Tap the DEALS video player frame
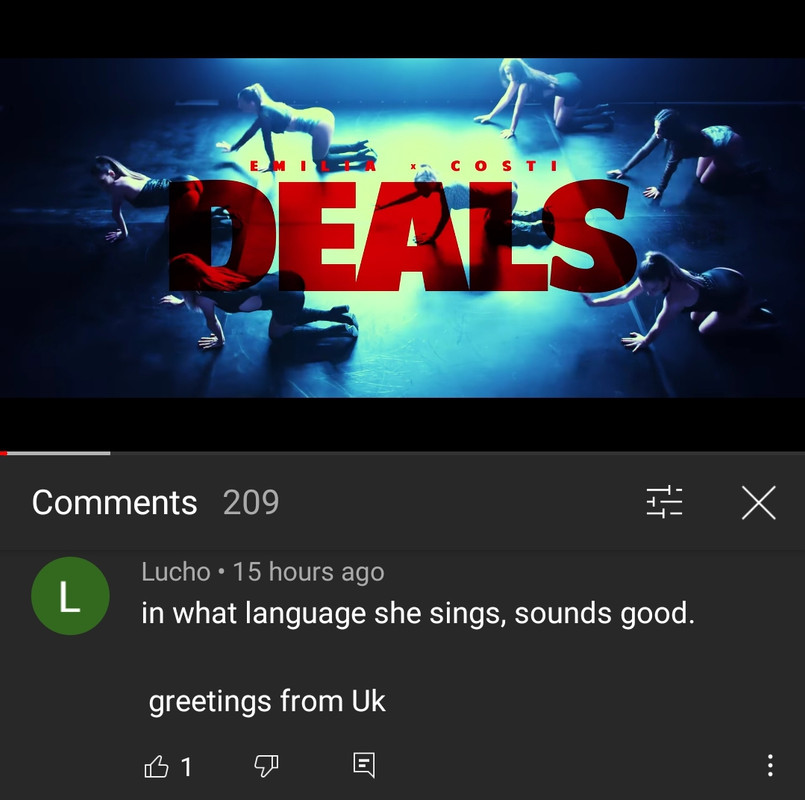This screenshot has height=800, width=805. [402, 227]
